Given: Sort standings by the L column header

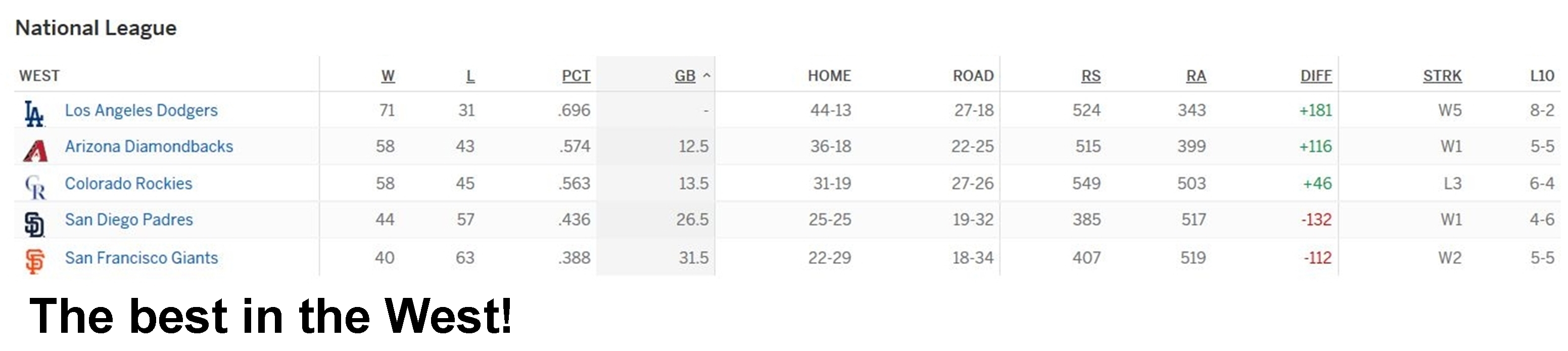Looking at the screenshot, I should (470, 75).
